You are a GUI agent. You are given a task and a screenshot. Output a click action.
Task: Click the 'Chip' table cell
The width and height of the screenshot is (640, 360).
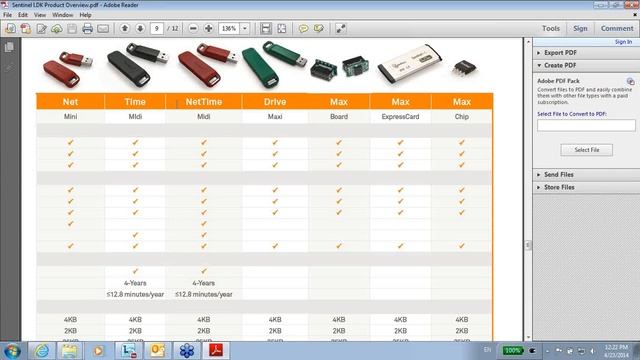point(462,117)
